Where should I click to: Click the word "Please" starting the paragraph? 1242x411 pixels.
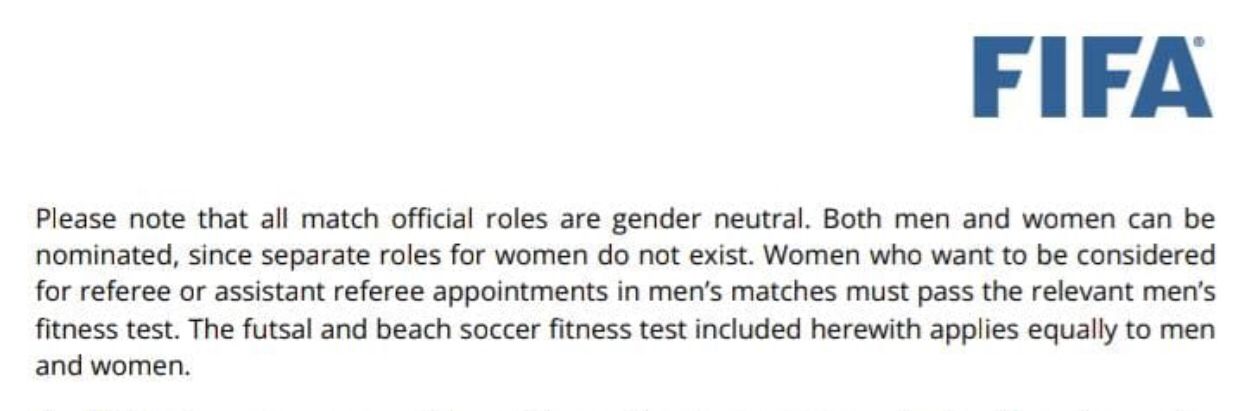click(x=70, y=218)
